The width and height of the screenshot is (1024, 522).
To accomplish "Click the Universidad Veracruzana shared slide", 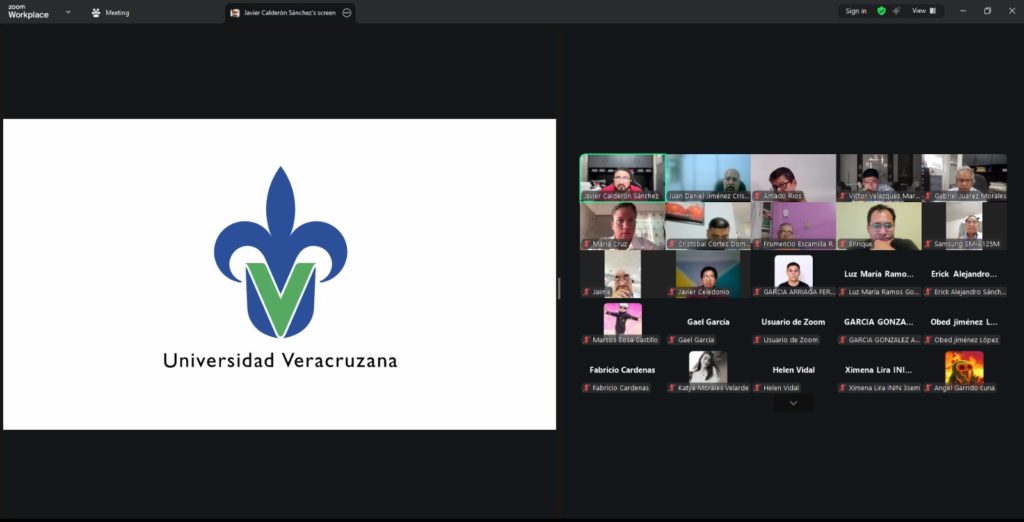I will [x=280, y=274].
